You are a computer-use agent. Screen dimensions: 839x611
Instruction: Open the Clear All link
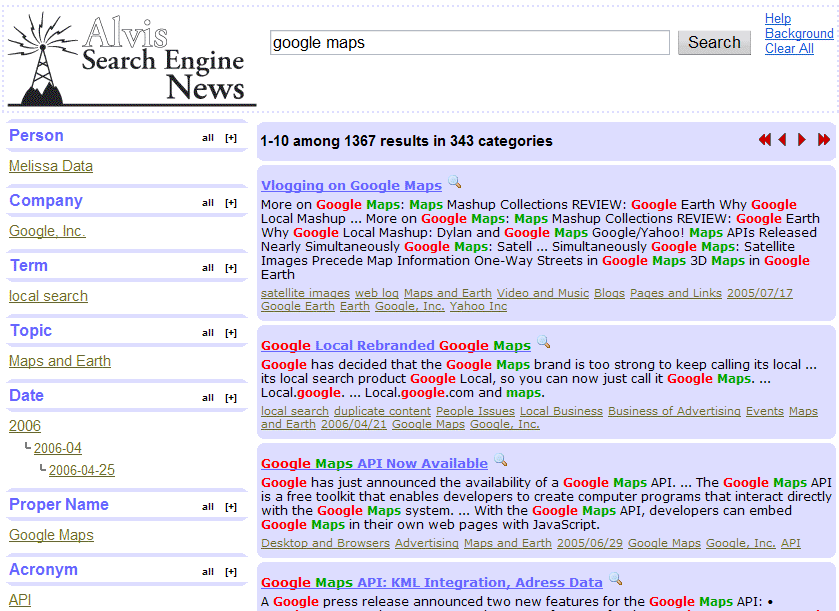pyautogui.click(x=789, y=48)
